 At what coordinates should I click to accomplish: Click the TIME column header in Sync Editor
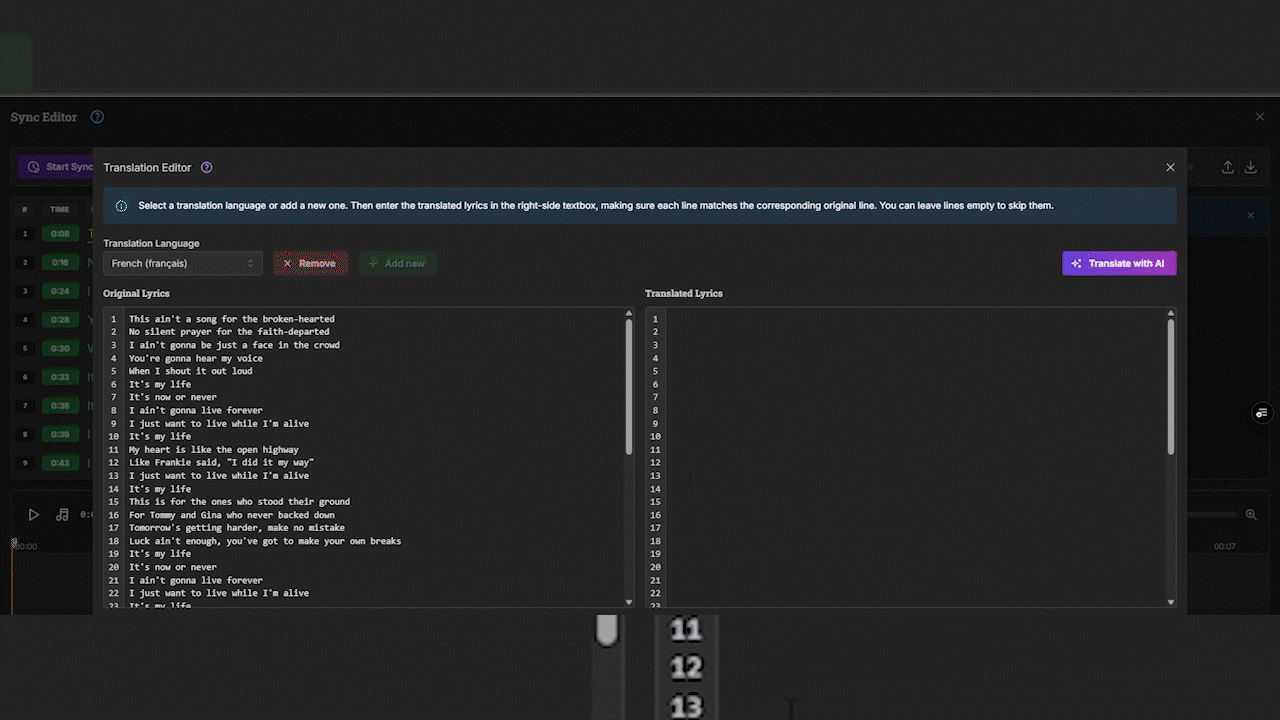tap(60, 210)
